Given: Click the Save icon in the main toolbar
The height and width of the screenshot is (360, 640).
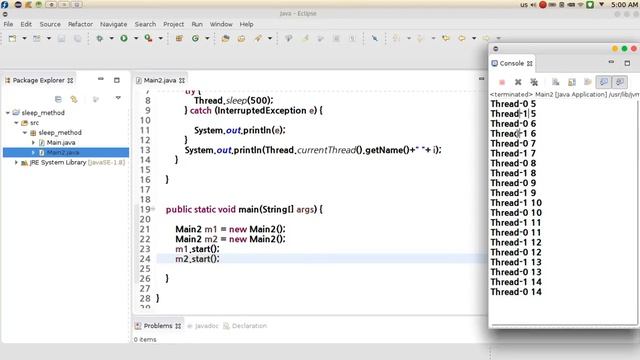Looking at the screenshot, I should pos(61,38).
